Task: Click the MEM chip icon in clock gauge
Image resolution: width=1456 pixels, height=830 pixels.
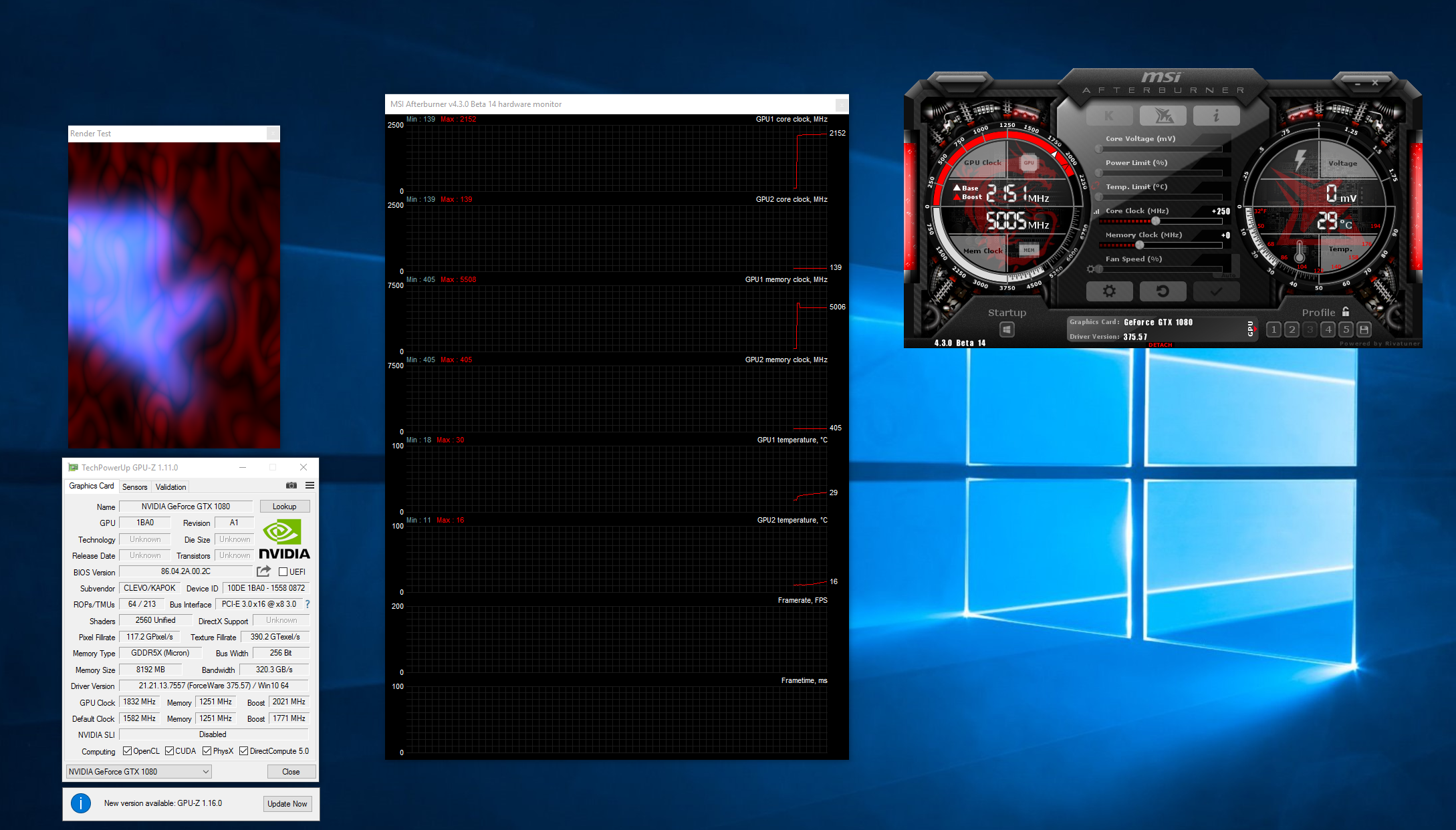Action: [1029, 250]
